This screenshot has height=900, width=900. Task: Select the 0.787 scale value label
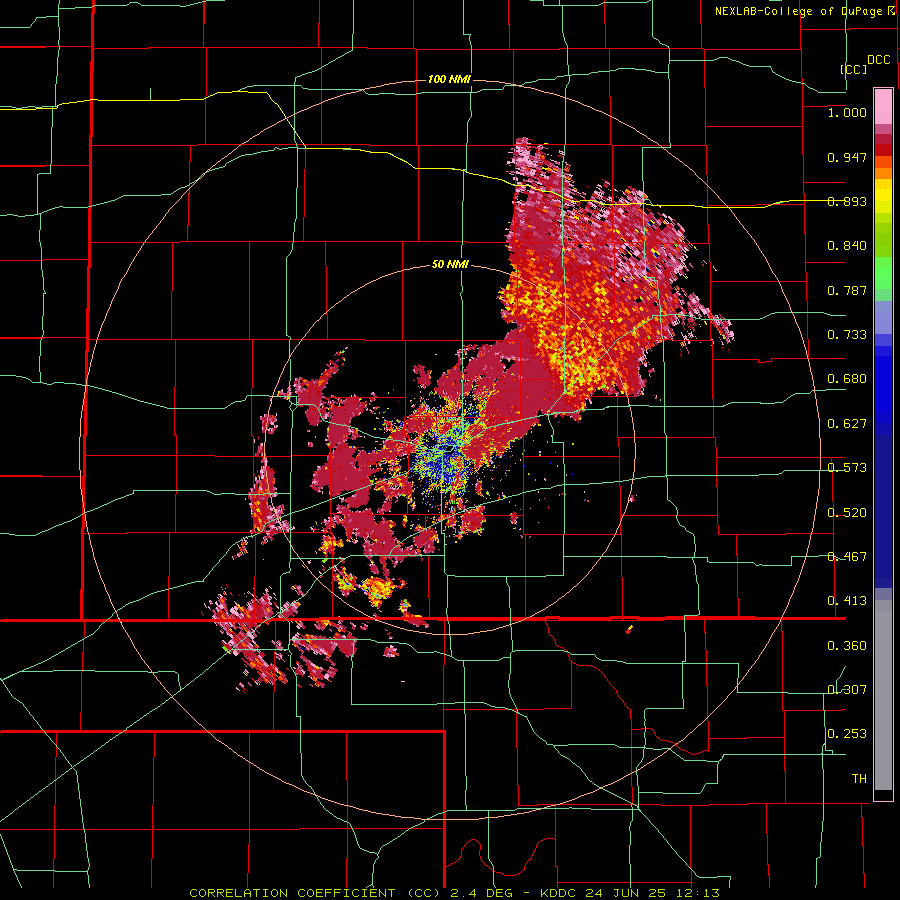tap(847, 290)
